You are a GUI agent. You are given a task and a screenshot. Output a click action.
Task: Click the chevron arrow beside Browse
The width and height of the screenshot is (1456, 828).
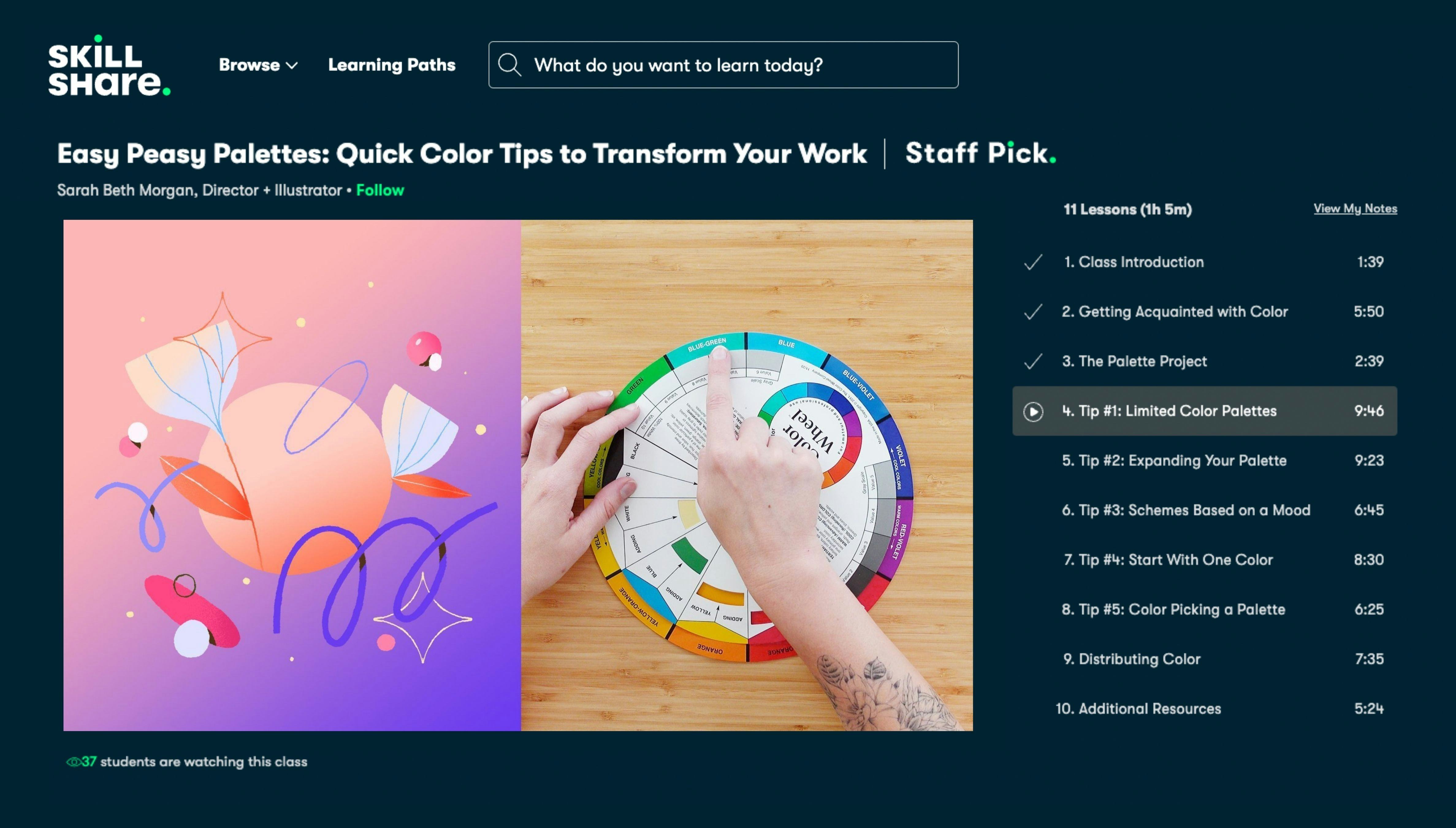pos(292,66)
